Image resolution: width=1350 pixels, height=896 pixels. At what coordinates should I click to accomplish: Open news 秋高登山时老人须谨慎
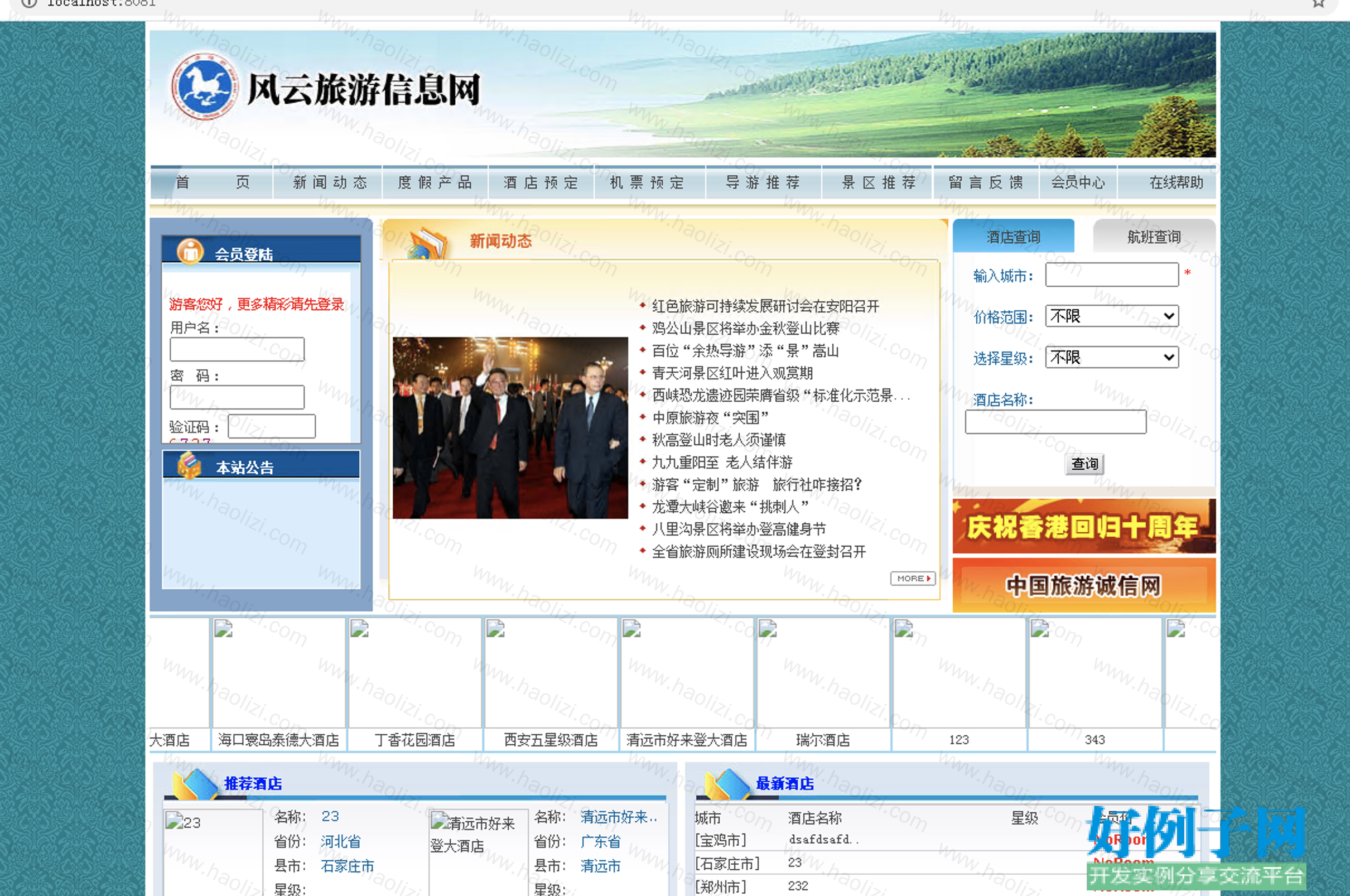click(719, 440)
